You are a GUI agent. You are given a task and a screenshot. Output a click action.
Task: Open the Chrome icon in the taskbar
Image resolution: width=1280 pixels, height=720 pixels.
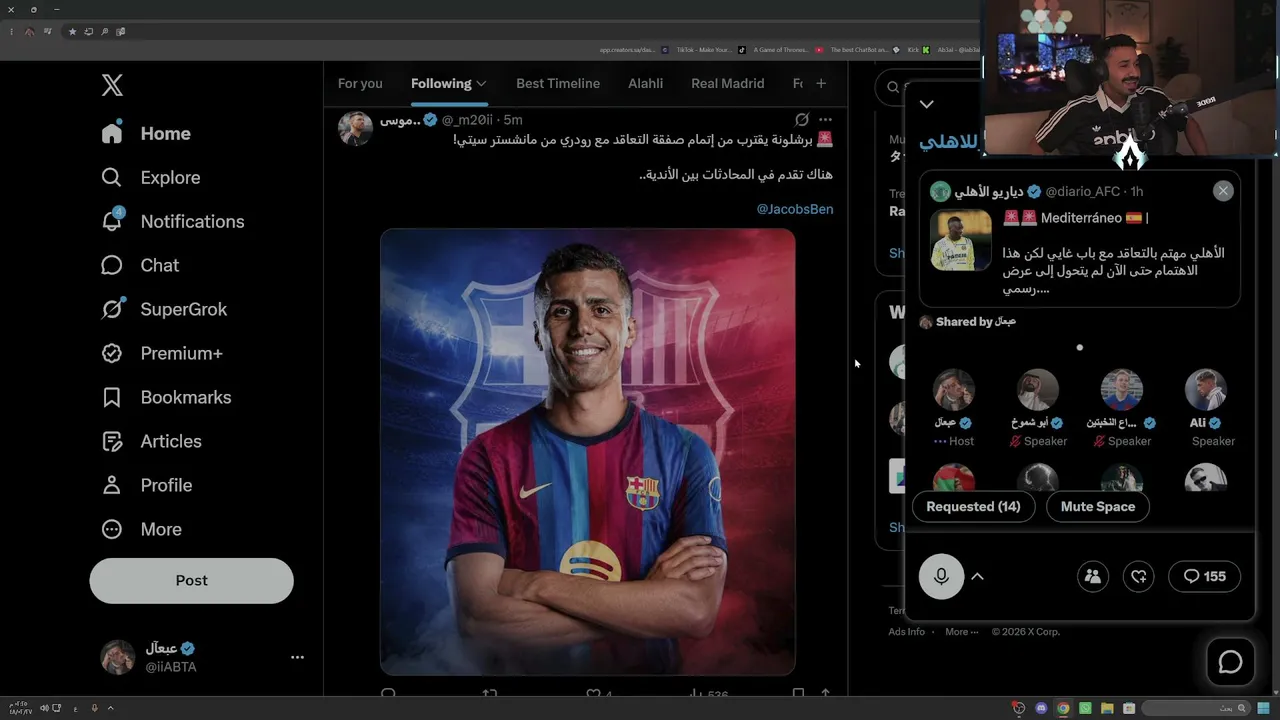(1063, 708)
